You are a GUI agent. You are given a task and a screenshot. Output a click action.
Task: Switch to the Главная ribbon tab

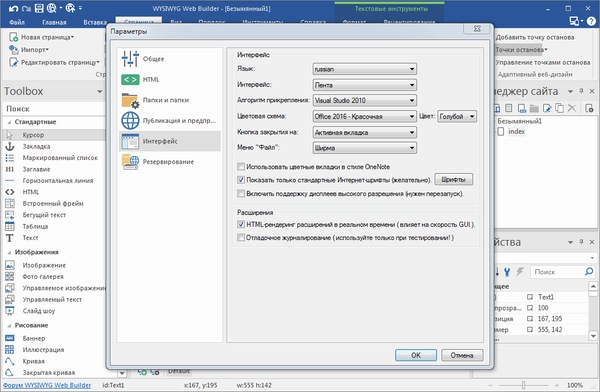(x=54, y=22)
